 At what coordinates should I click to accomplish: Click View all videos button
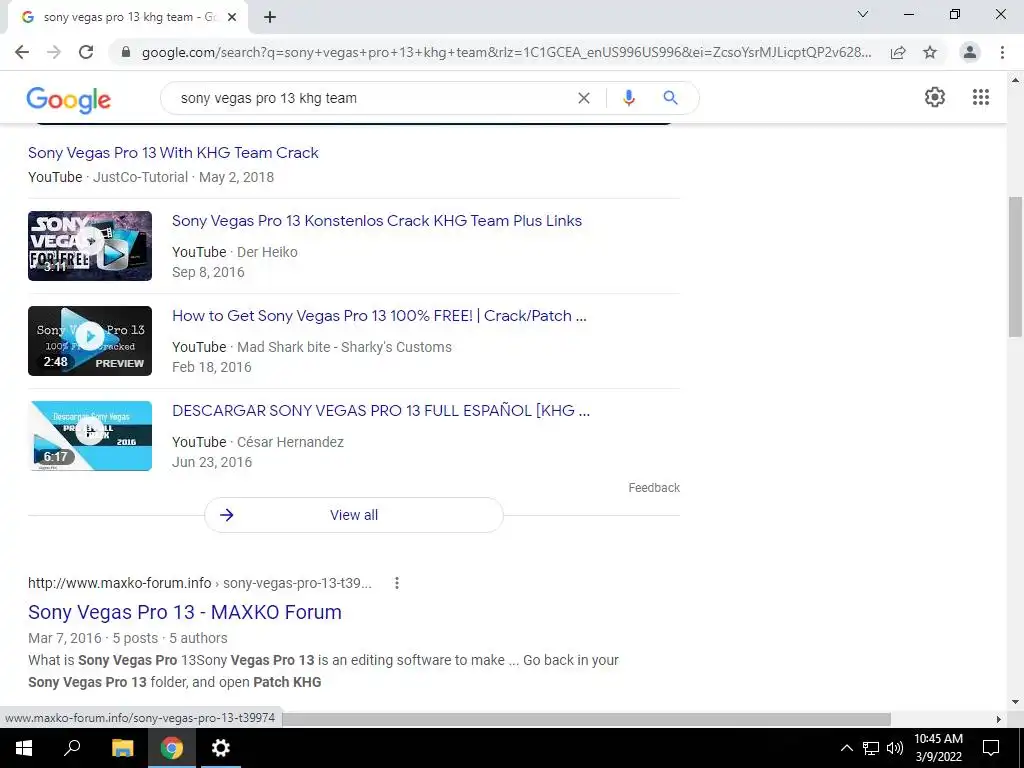(353, 515)
